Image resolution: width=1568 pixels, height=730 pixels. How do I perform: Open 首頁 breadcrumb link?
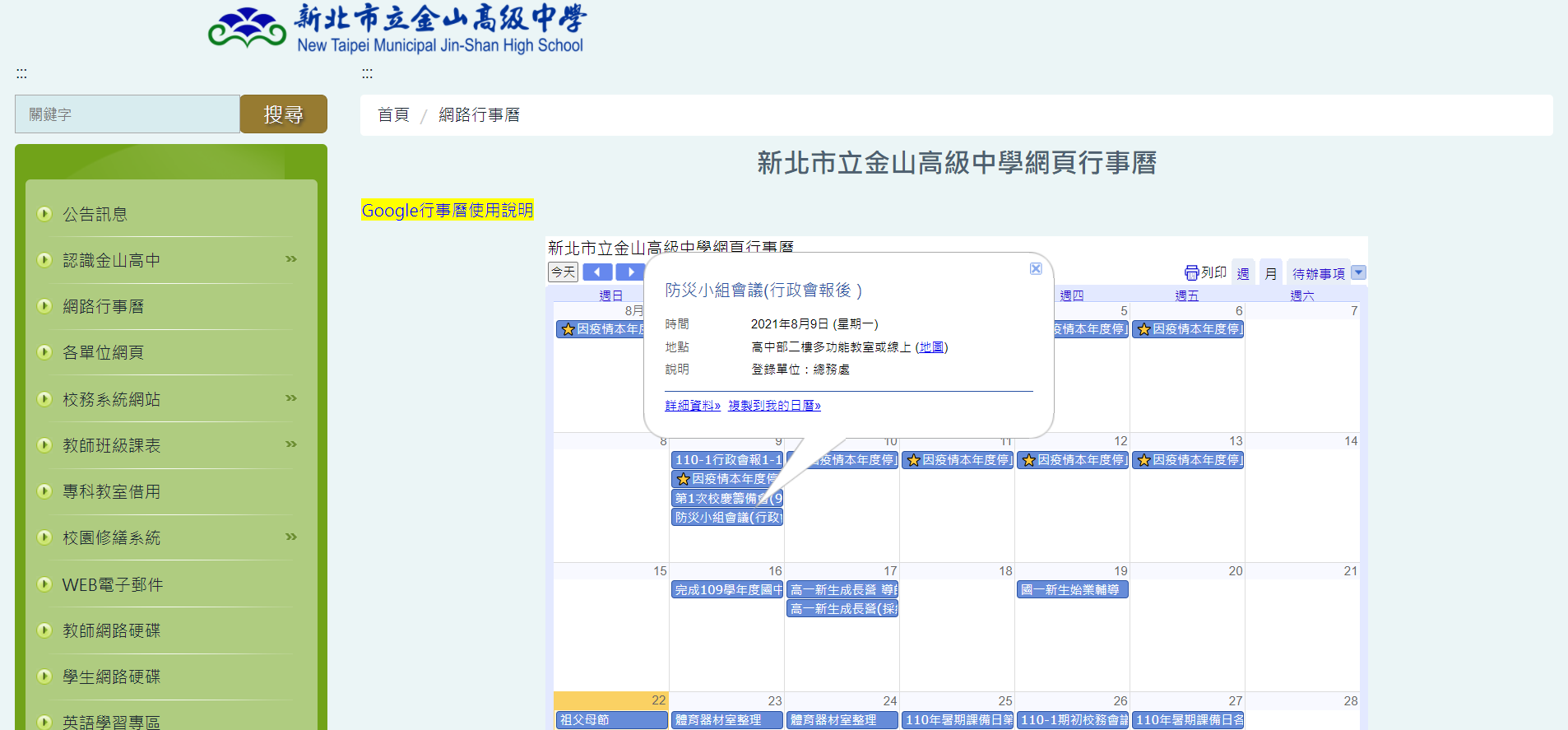coord(393,115)
